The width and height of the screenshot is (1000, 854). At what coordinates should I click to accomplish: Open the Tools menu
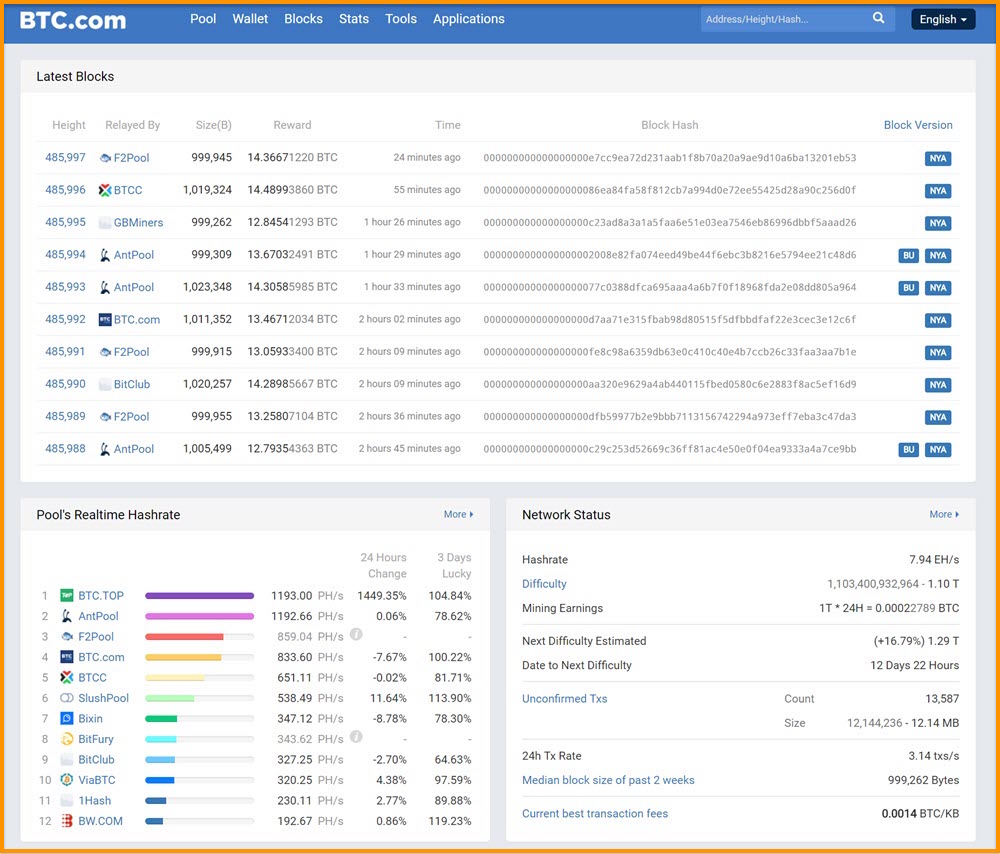pos(401,19)
